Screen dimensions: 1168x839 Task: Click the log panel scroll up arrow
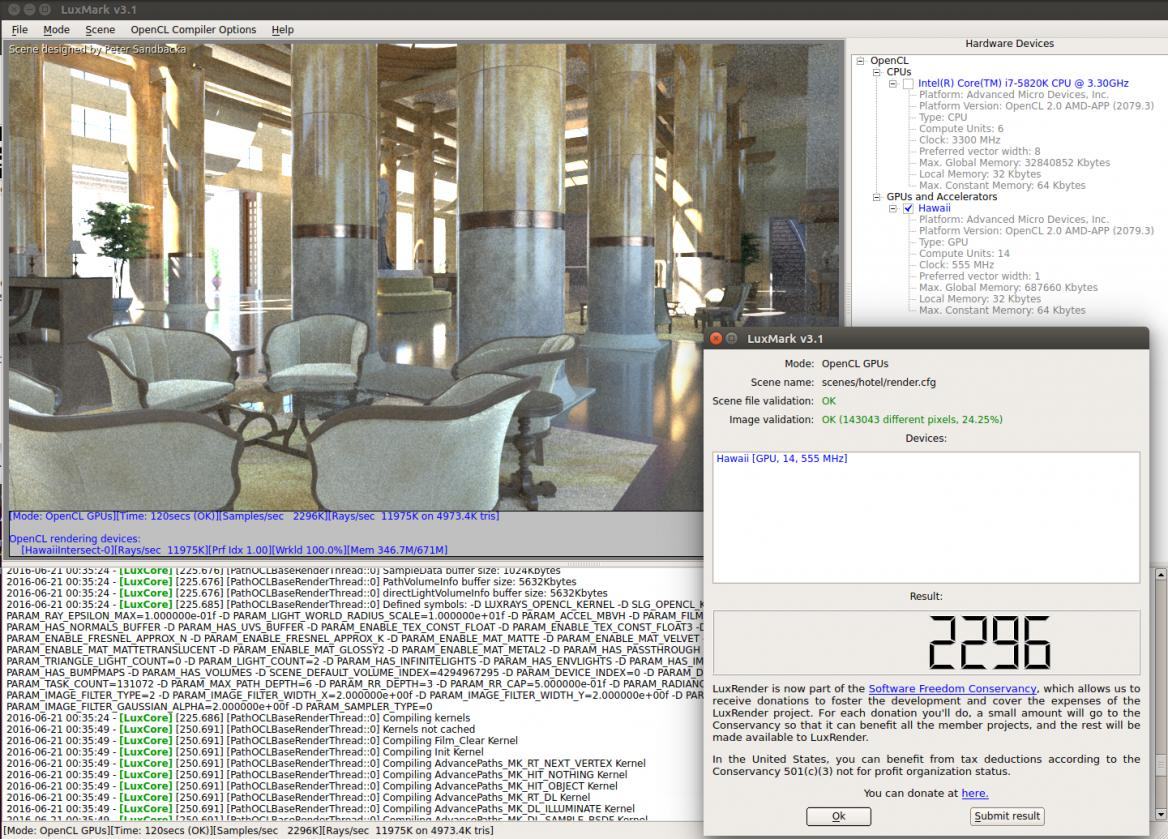point(1160,574)
